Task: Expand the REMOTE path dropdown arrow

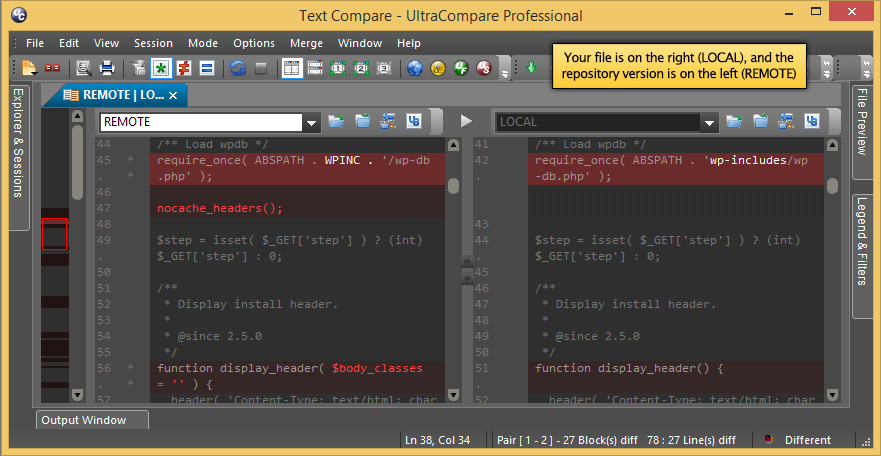Action: point(311,122)
